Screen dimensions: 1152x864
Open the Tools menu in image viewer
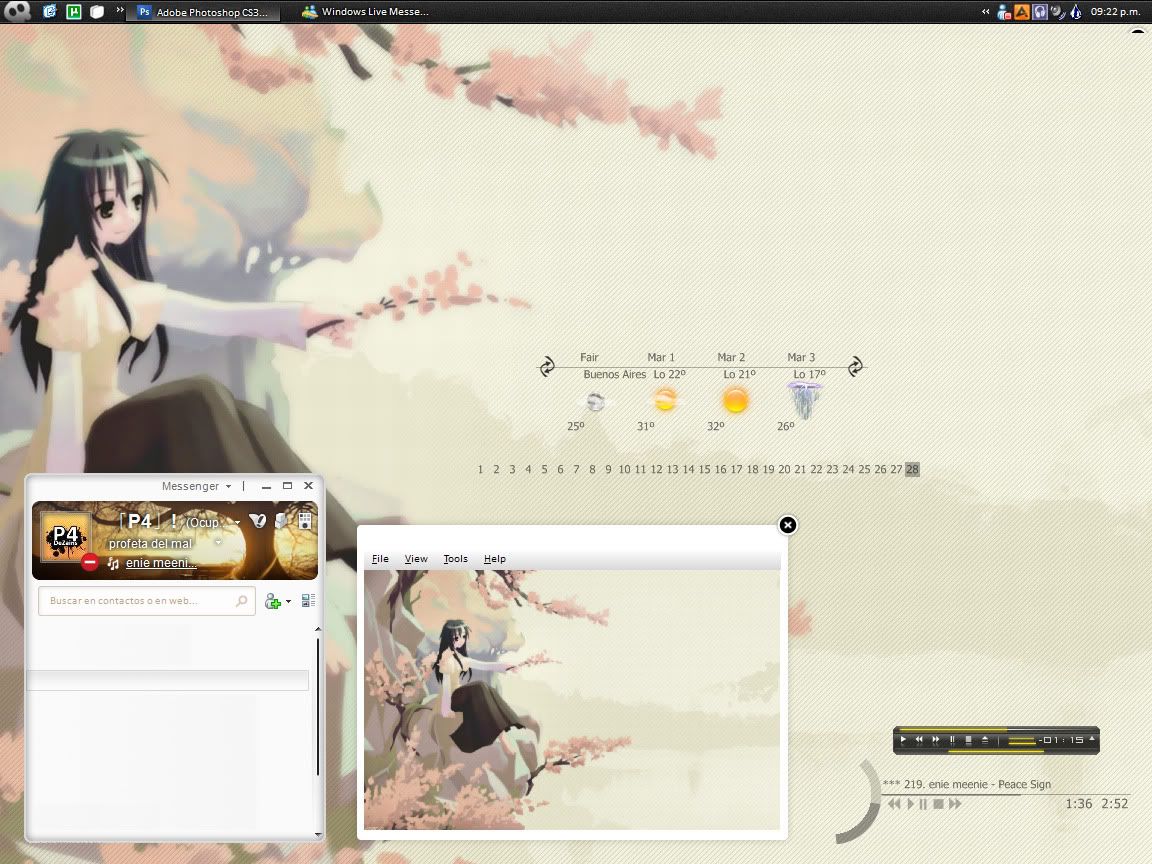(456, 558)
